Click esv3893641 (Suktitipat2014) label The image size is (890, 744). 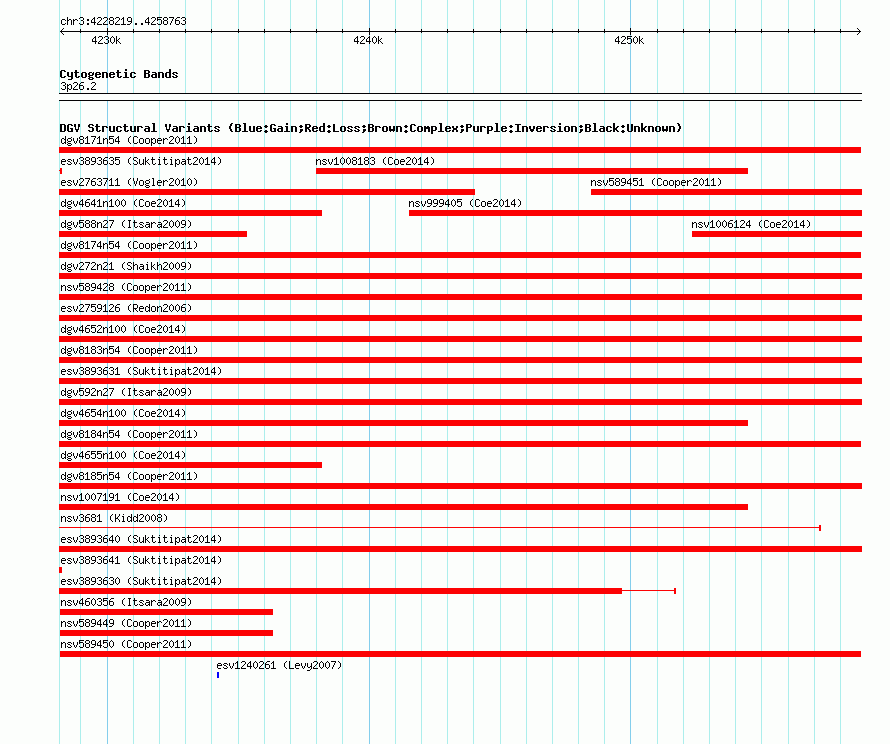pyautogui.click(x=141, y=560)
